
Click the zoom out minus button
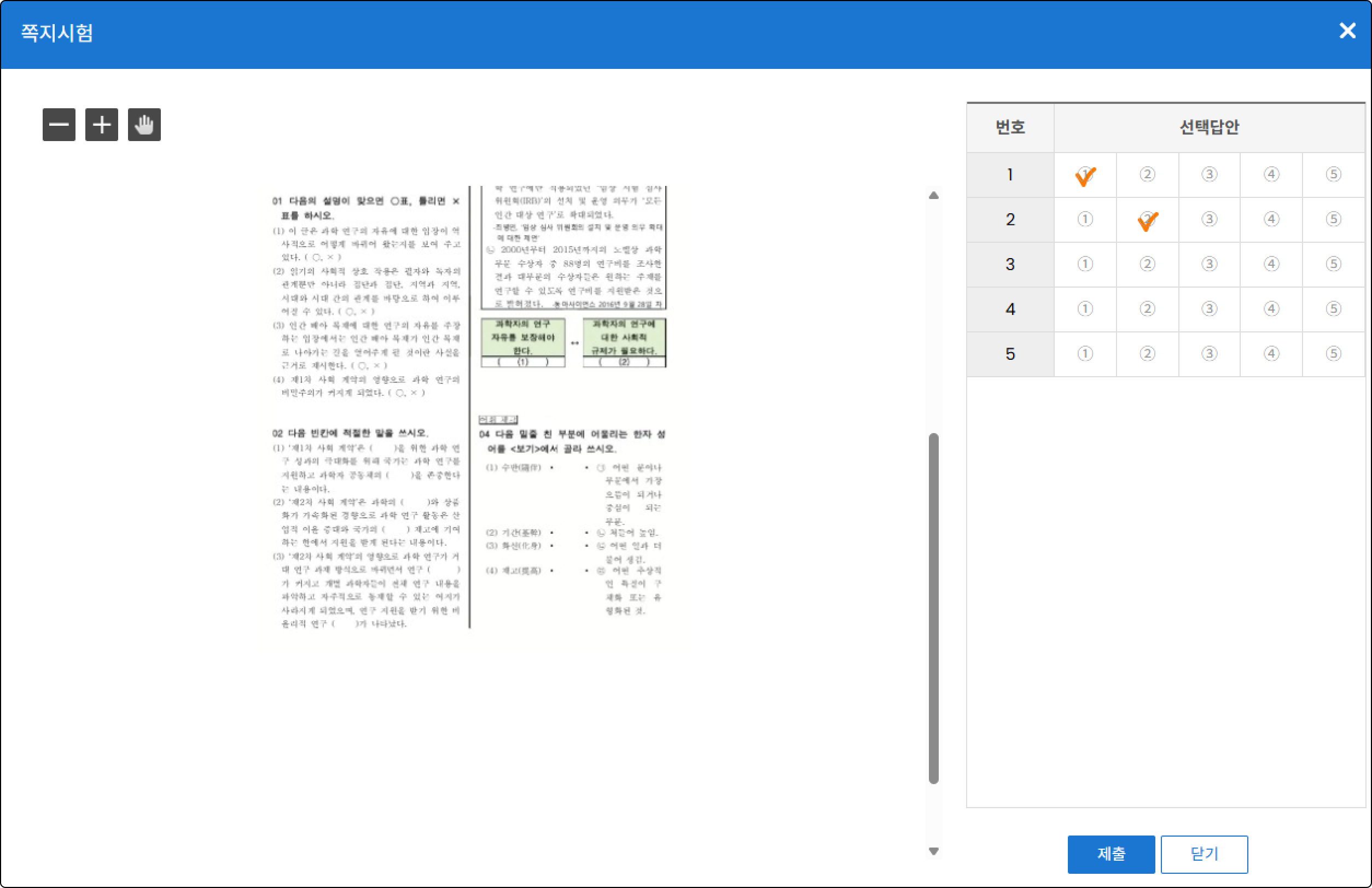(x=59, y=125)
